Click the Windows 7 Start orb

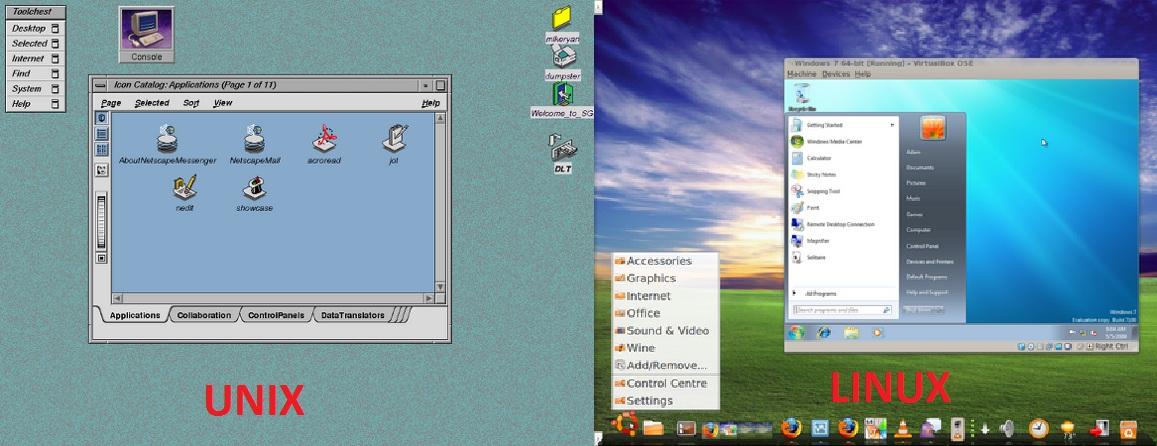pyautogui.click(x=796, y=332)
